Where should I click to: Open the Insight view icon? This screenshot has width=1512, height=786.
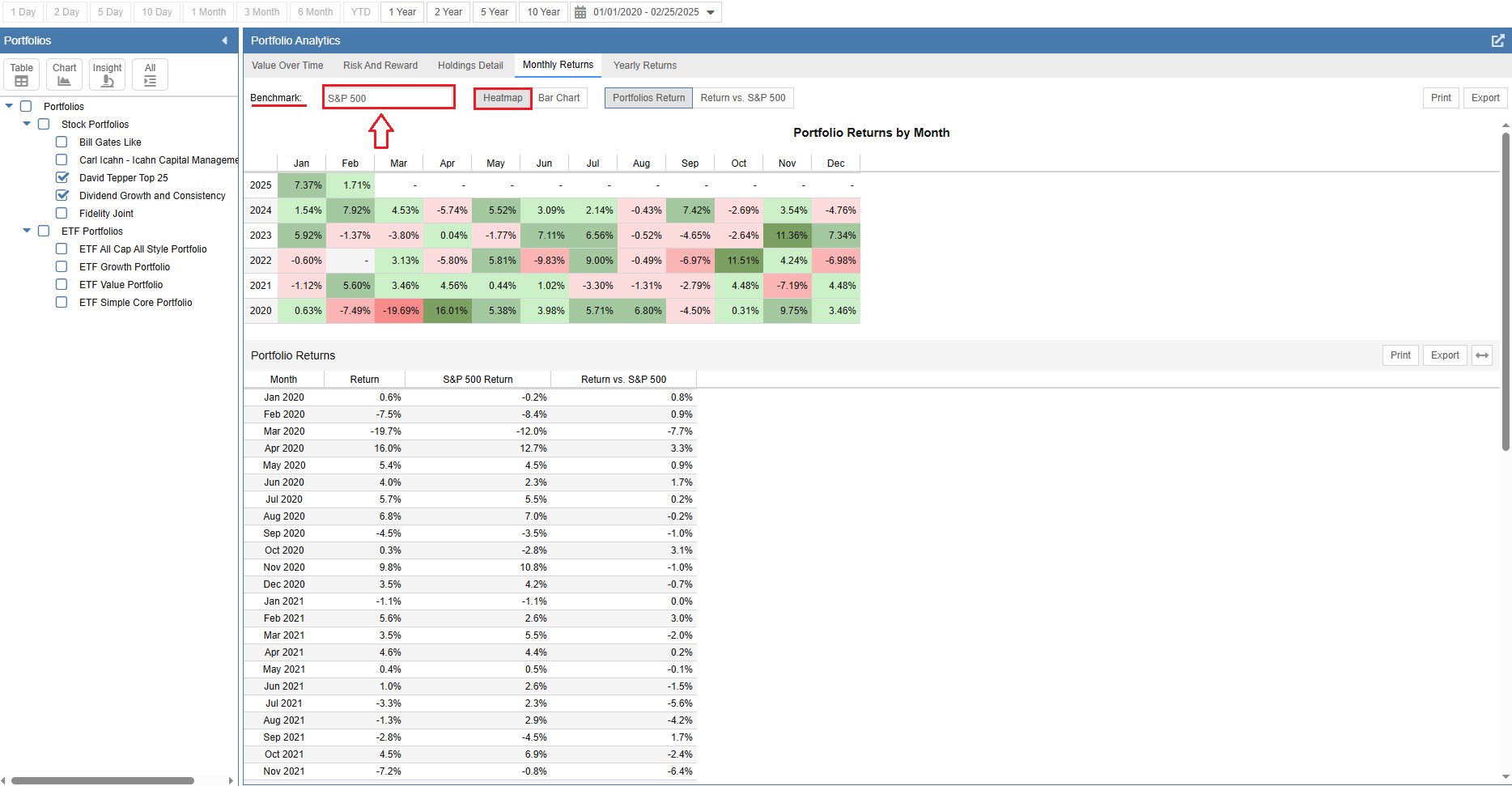click(x=107, y=74)
